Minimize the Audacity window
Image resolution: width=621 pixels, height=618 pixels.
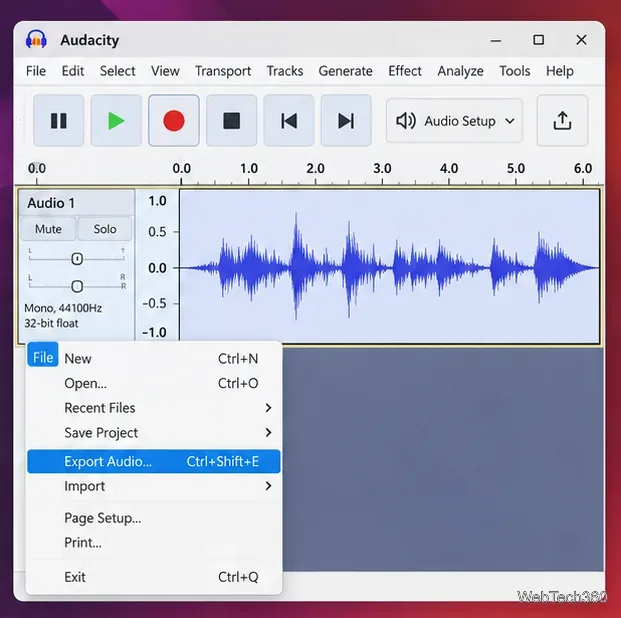495,40
